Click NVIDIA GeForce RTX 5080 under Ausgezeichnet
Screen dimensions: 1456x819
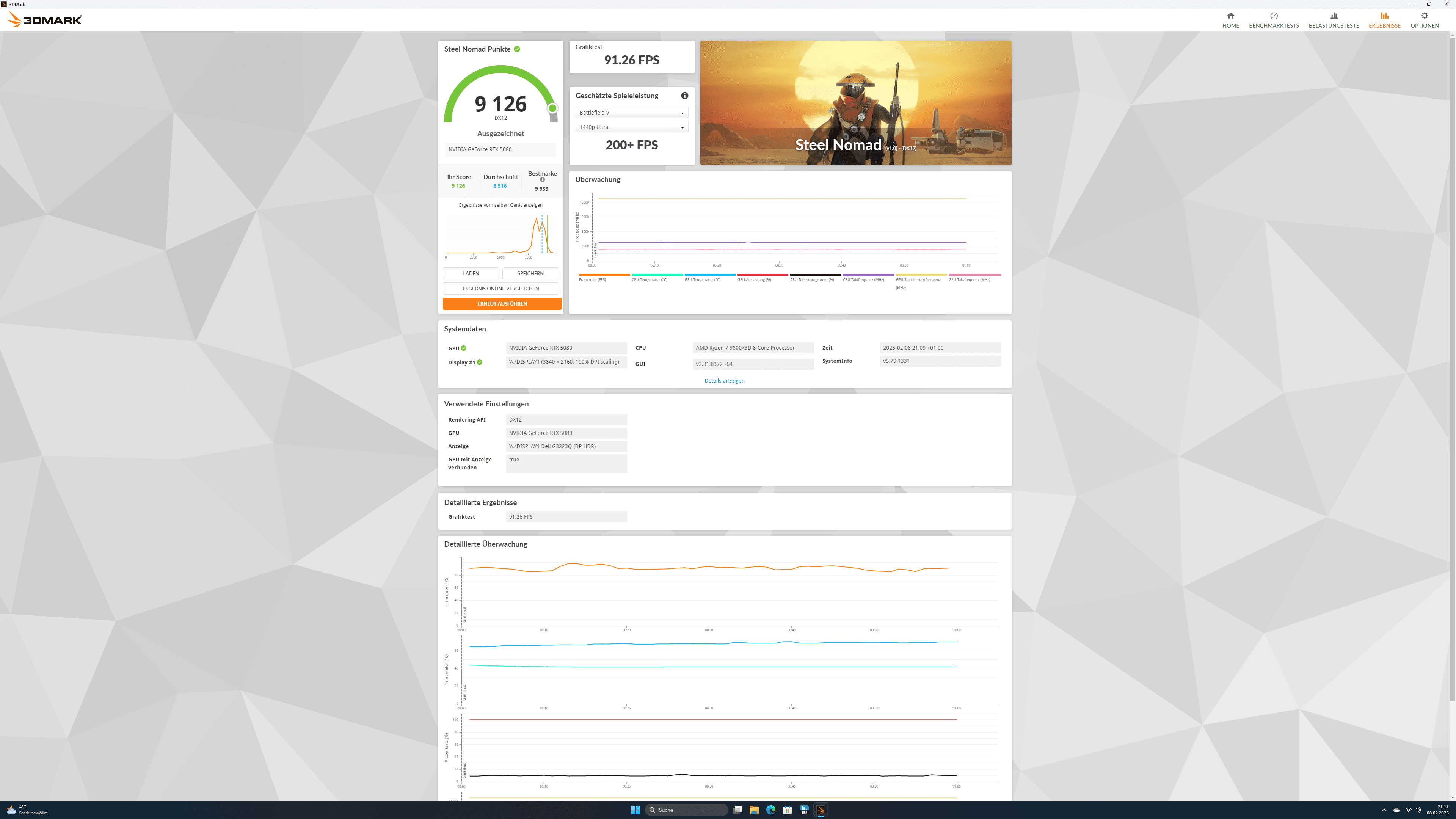click(x=500, y=150)
